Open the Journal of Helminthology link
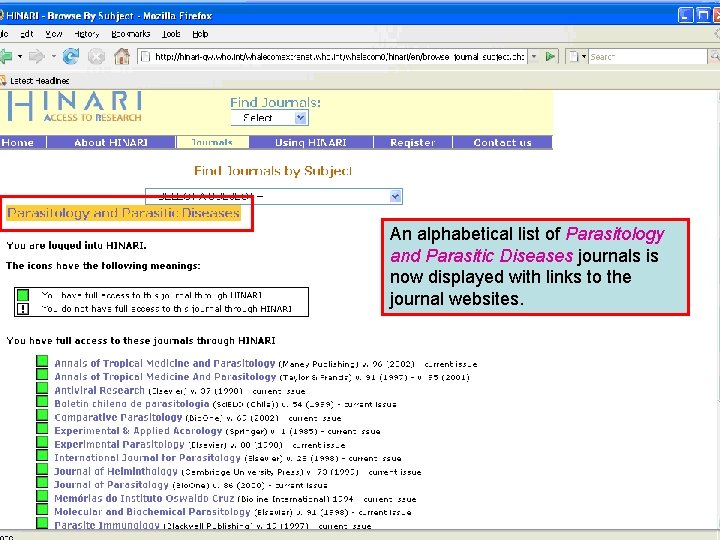Screen dimensions: 720x540 (116, 471)
